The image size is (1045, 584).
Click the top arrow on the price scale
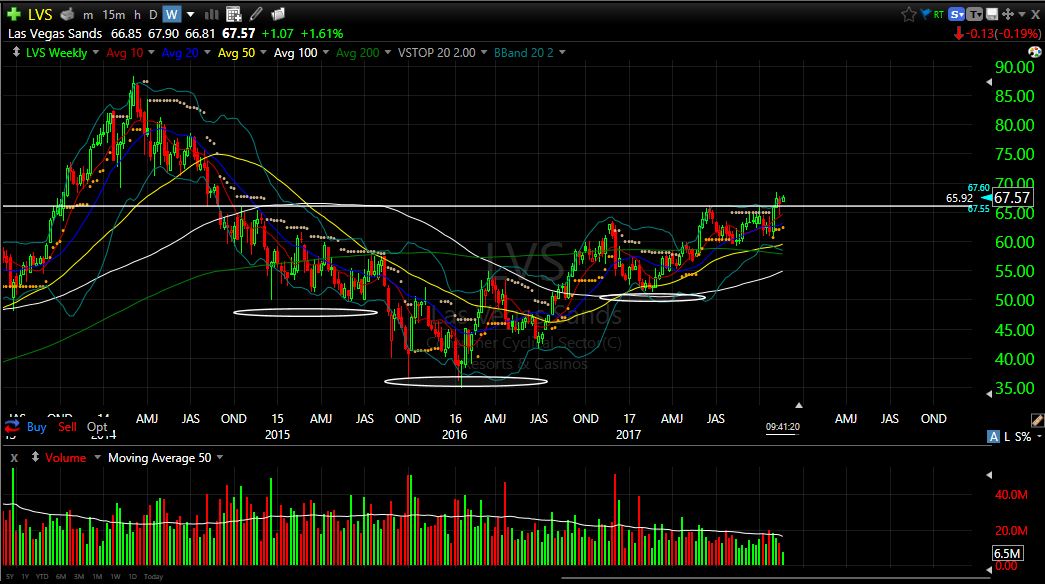pyautogui.click(x=989, y=82)
